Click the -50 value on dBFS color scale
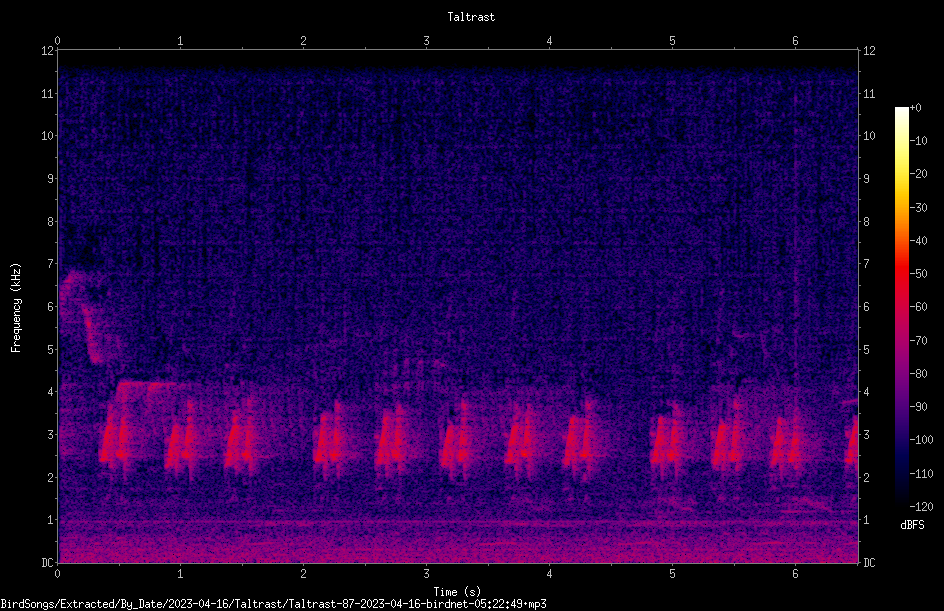Viewport: 944px width, 611px height. click(x=919, y=274)
